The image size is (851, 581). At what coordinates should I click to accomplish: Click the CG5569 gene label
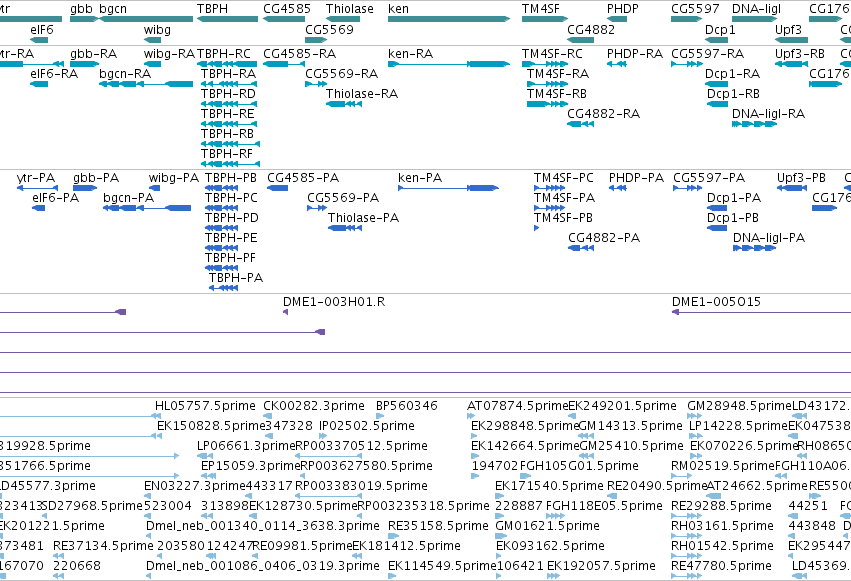click(329, 29)
